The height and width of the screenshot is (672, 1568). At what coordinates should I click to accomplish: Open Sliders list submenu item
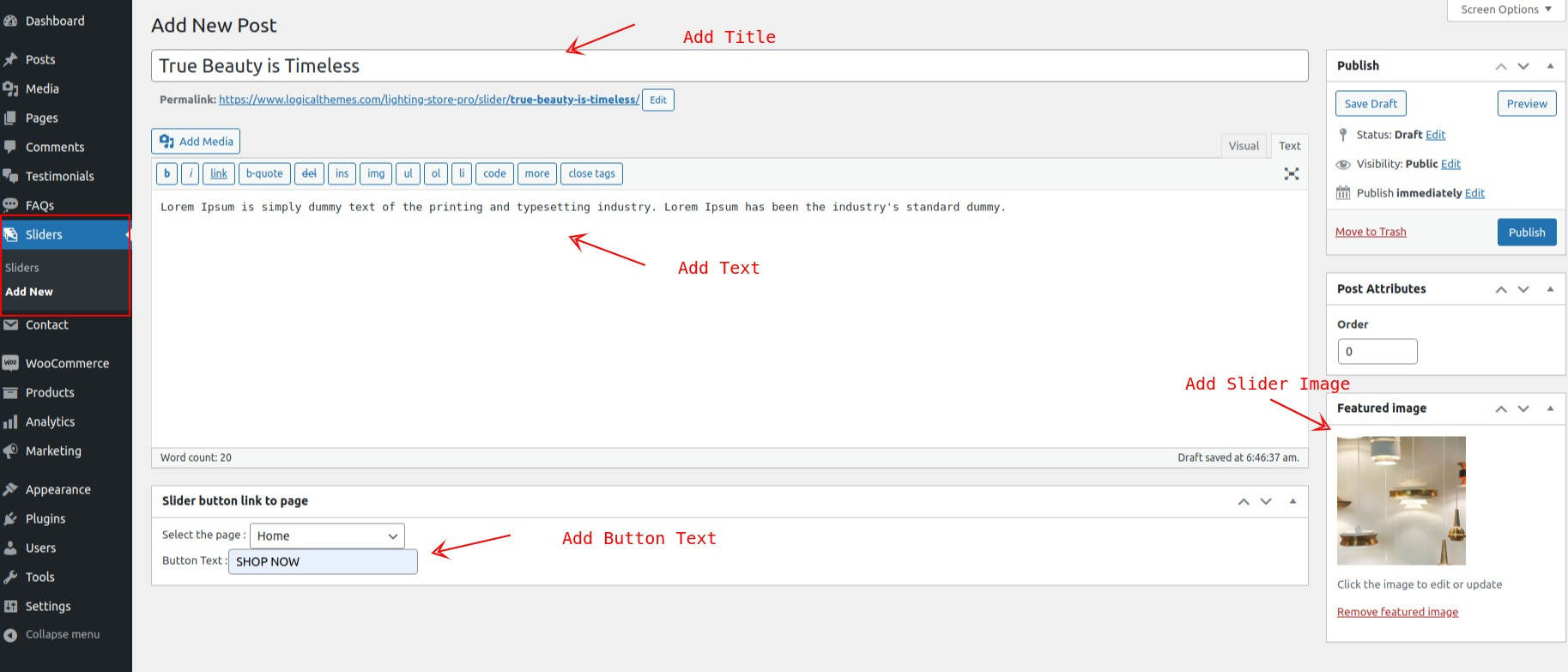(x=22, y=268)
